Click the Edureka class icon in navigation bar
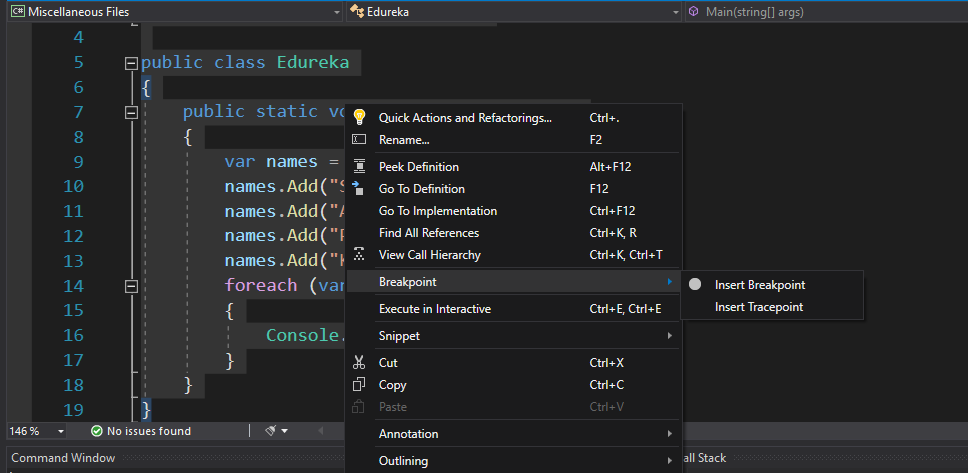This screenshot has height=473, width=968. (x=356, y=11)
